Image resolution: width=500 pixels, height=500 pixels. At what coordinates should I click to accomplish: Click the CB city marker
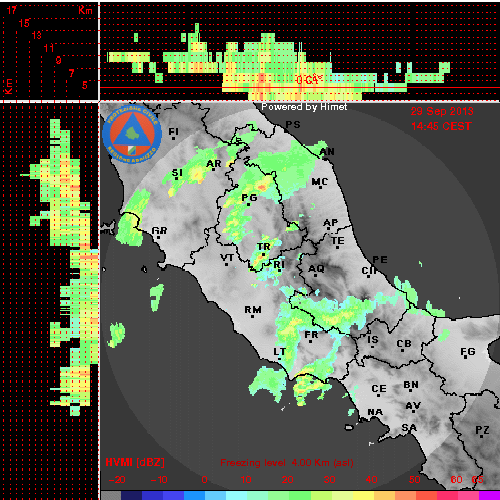pyautogui.click(x=403, y=350)
